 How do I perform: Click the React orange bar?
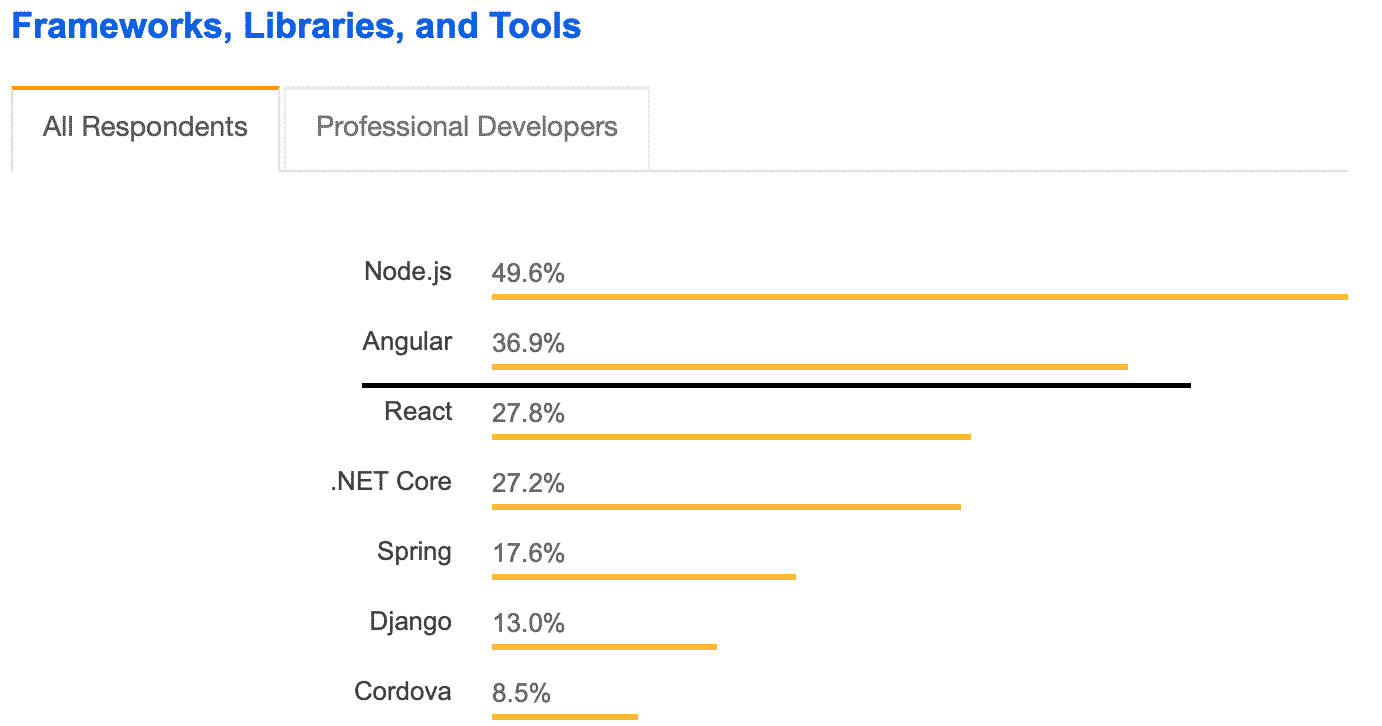pyautogui.click(x=731, y=437)
